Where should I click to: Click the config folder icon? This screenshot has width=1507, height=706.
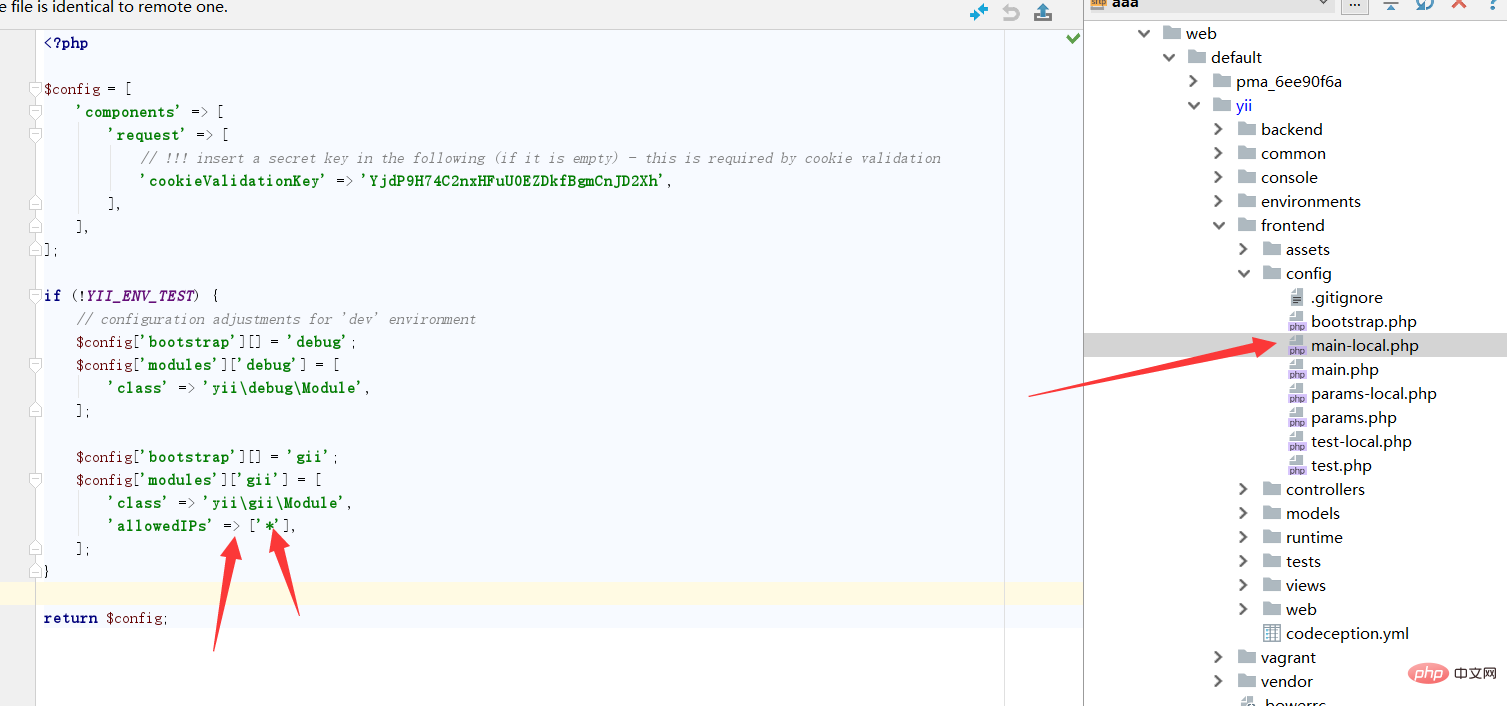pos(1271,273)
